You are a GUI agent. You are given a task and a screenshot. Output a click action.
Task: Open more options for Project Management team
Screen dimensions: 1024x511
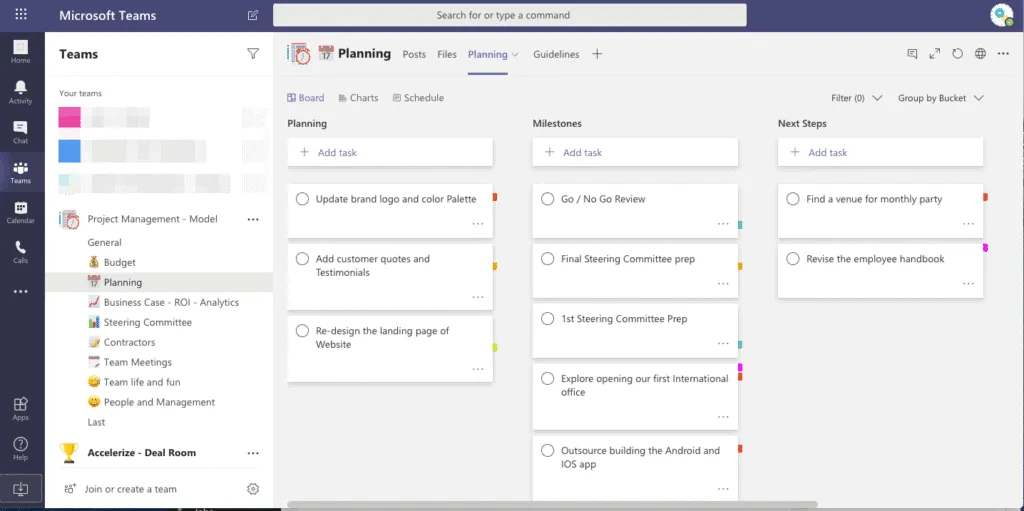tap(253, 219)
